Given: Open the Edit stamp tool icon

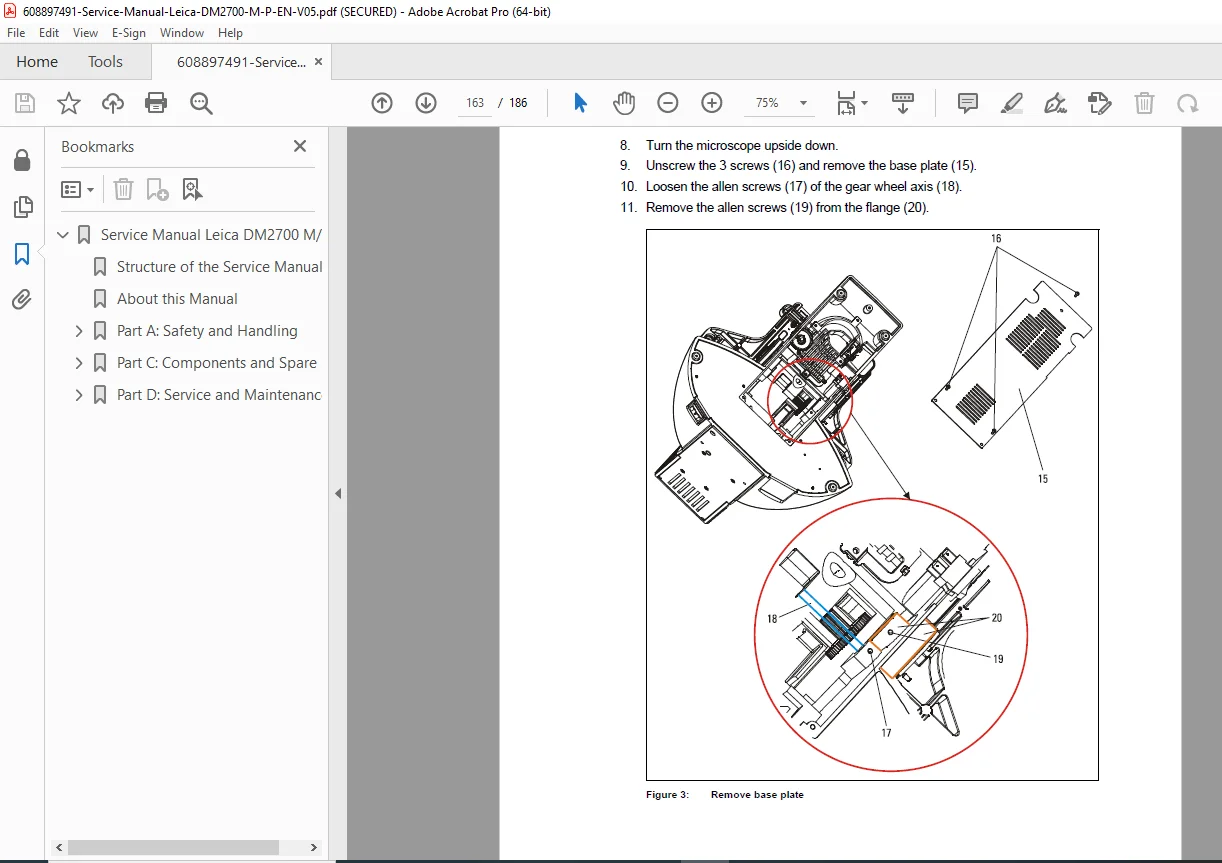Looking at the screenshot, I should (x=1100, y=103).
